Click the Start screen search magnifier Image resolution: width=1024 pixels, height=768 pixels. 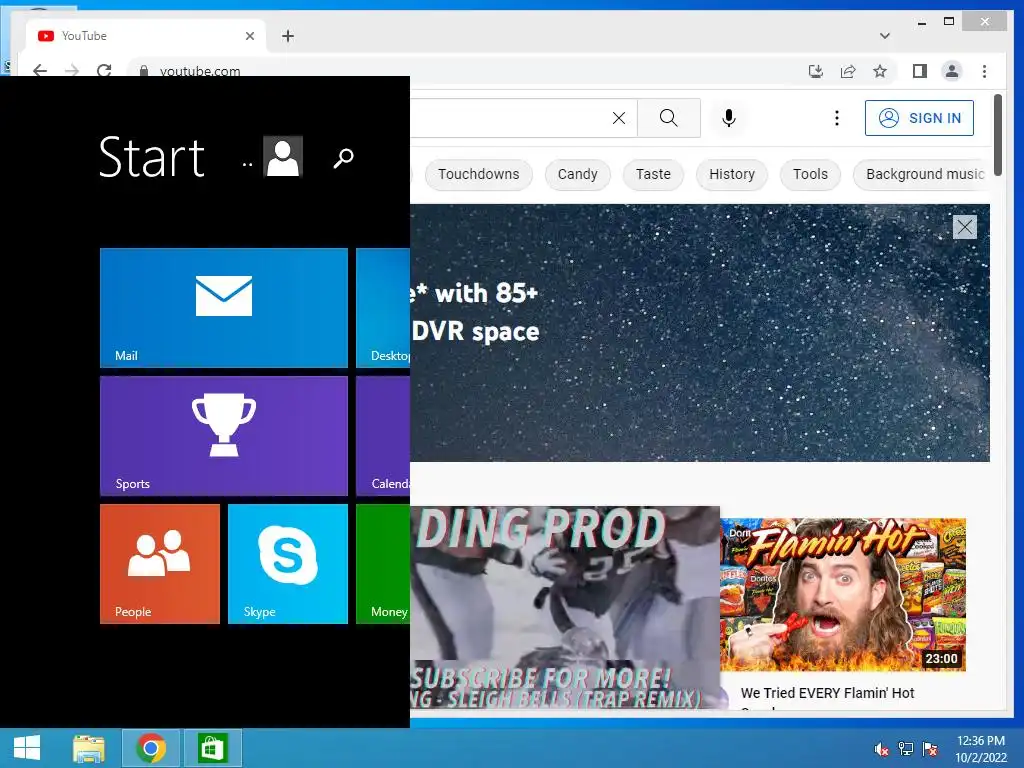[344, 157]
